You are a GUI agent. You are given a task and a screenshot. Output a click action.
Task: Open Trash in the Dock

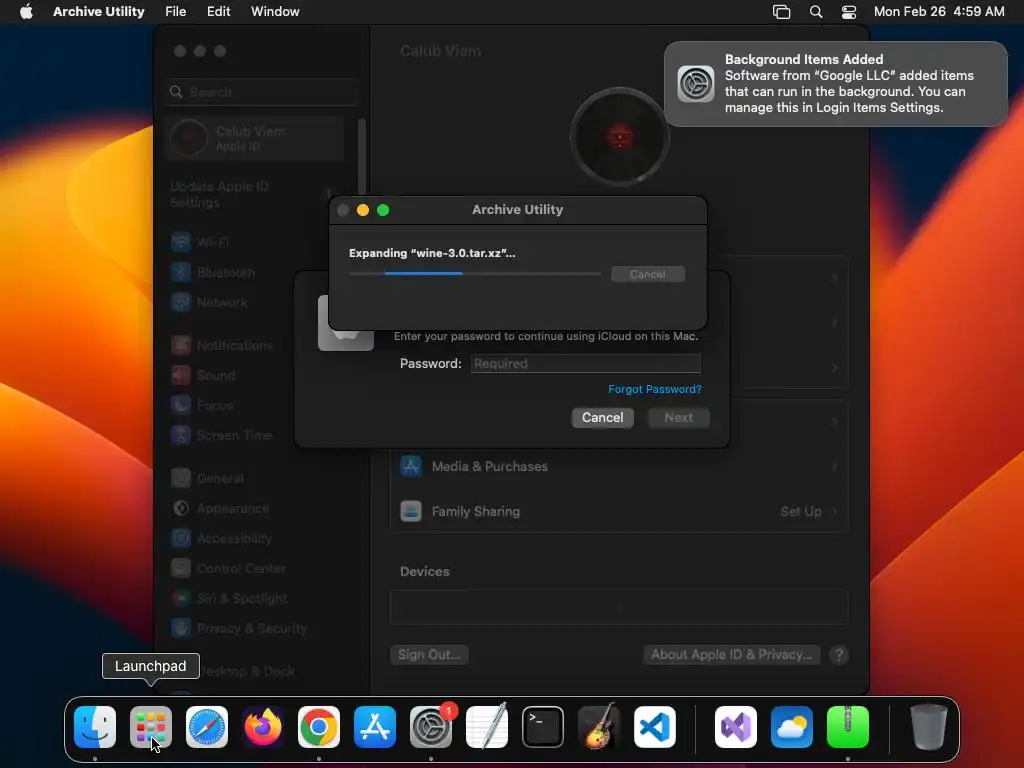[929, 727]
